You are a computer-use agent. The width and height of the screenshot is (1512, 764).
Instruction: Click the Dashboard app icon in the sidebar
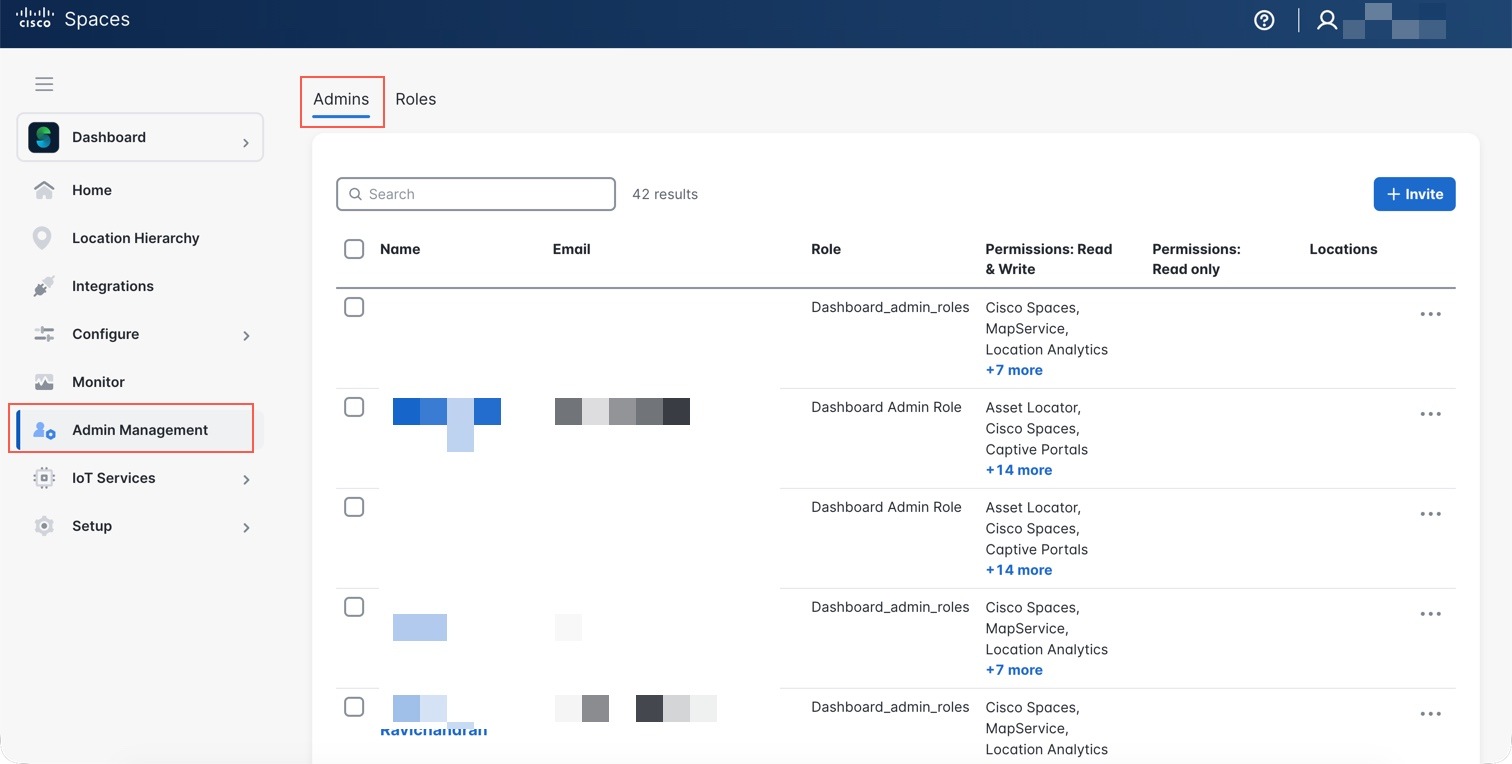[44, 137]
